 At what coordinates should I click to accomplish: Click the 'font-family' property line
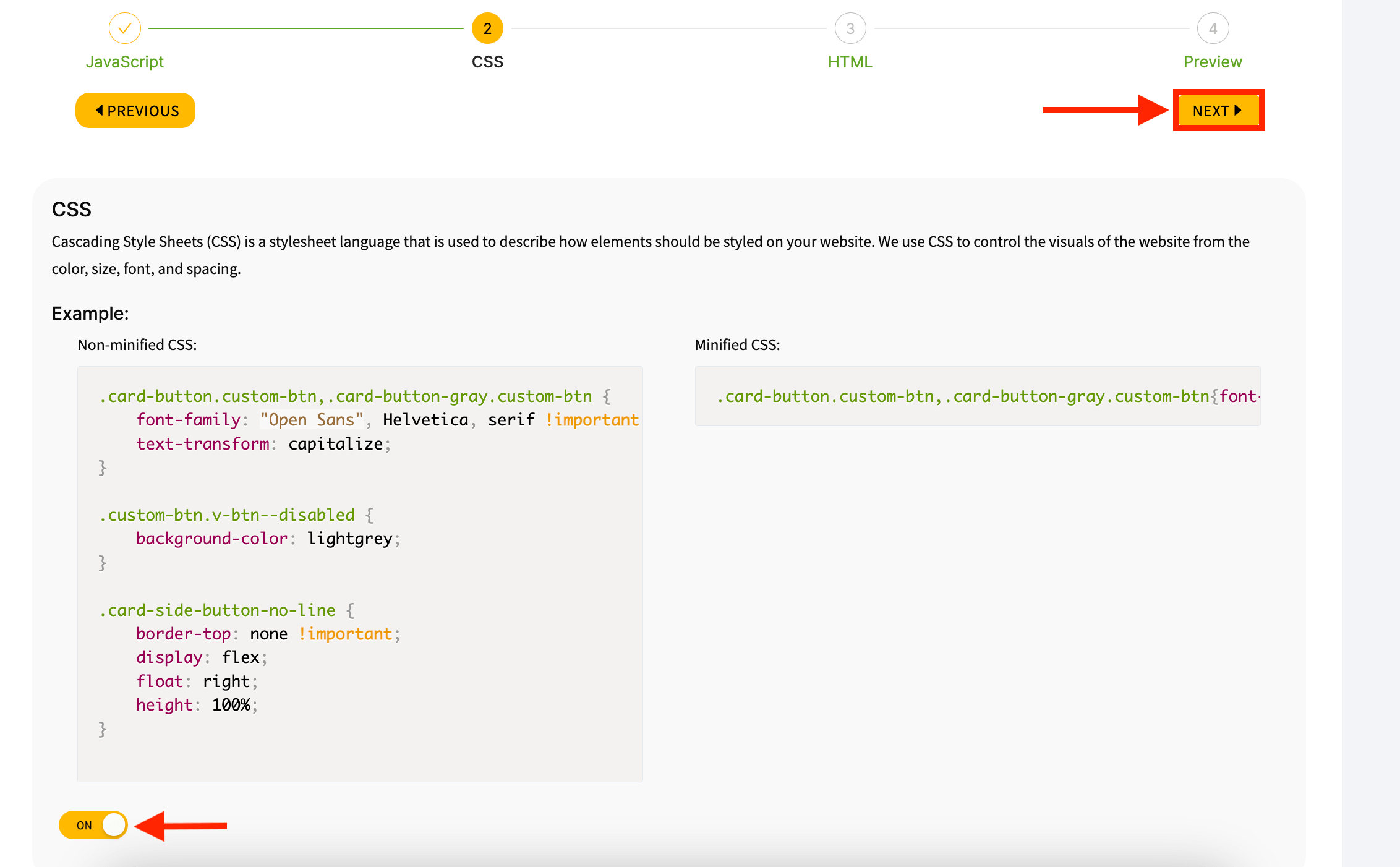(388, 420)
